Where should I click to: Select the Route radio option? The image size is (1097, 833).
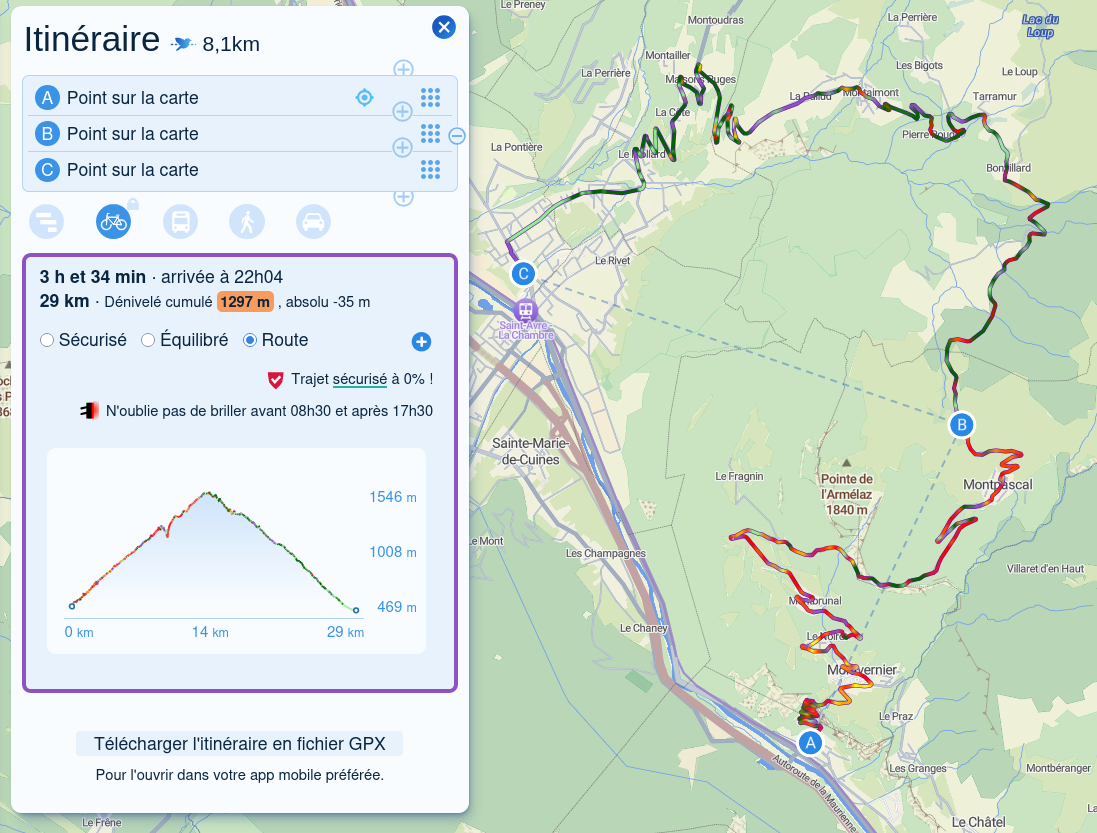[x=251, y=341]
